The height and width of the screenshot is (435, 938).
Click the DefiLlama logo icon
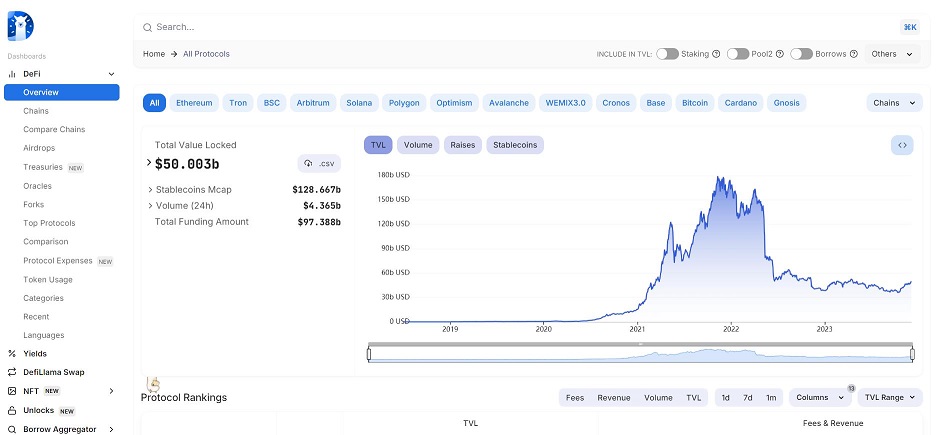pyautogui.click(x=20, y=26)
